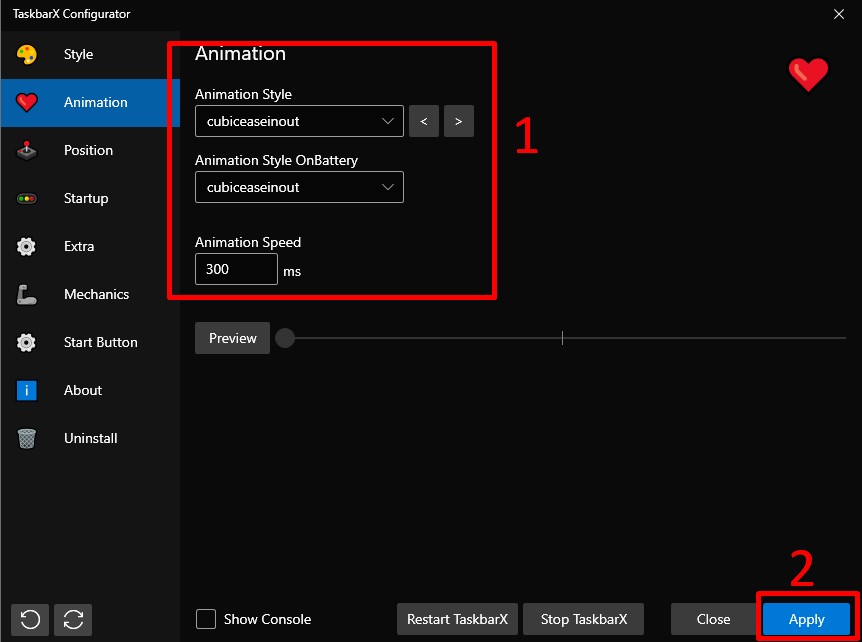Open the Extra settings gear icon

(27, 246)
